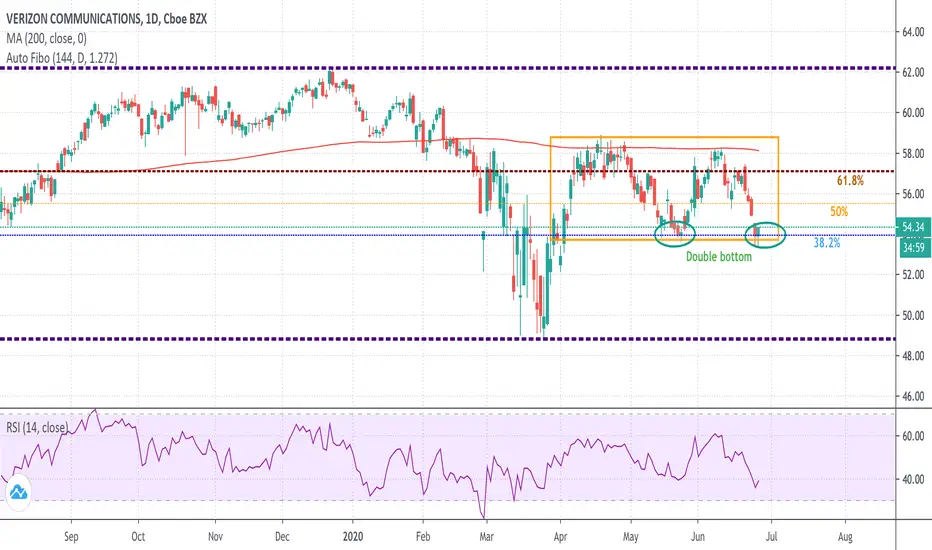Click the Oct date axis label
Viewport: 932px width, 550px height.
tap(138, 537)
